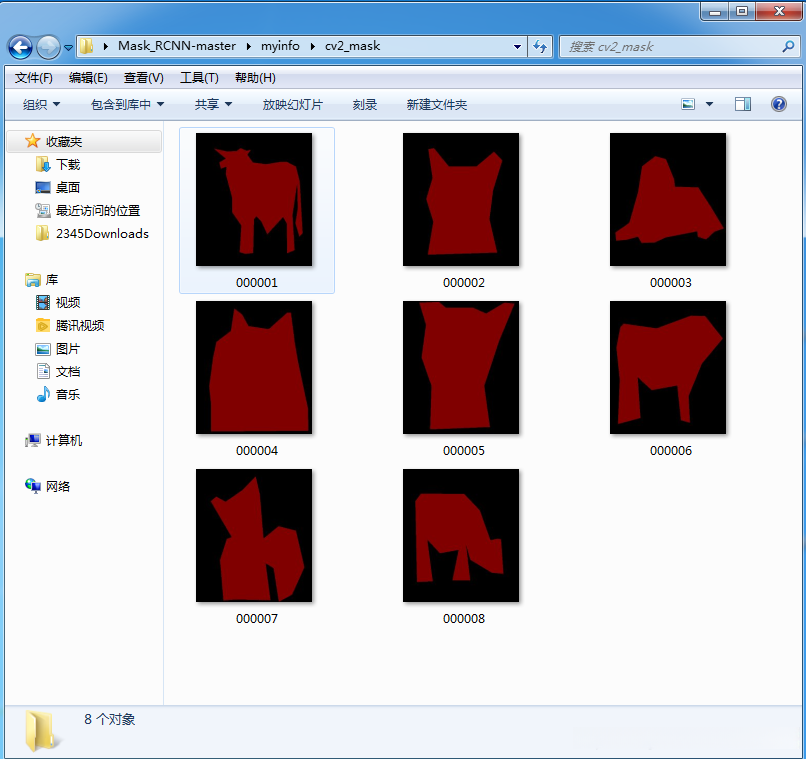
Task: Open the 工具(T) menu
Action: [x=199, y=78]
